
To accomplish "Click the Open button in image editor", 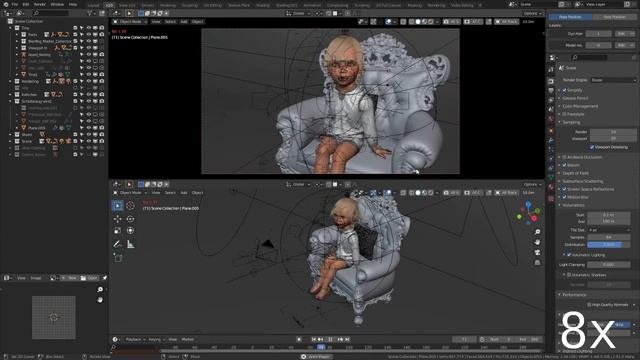I will [89, 278].
